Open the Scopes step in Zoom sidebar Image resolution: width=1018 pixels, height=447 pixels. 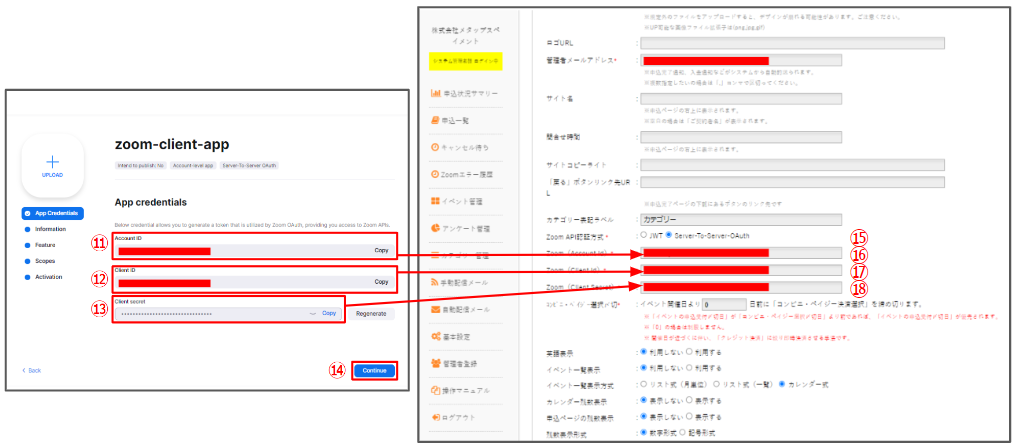pyautogui.click(x=45, y=261)
